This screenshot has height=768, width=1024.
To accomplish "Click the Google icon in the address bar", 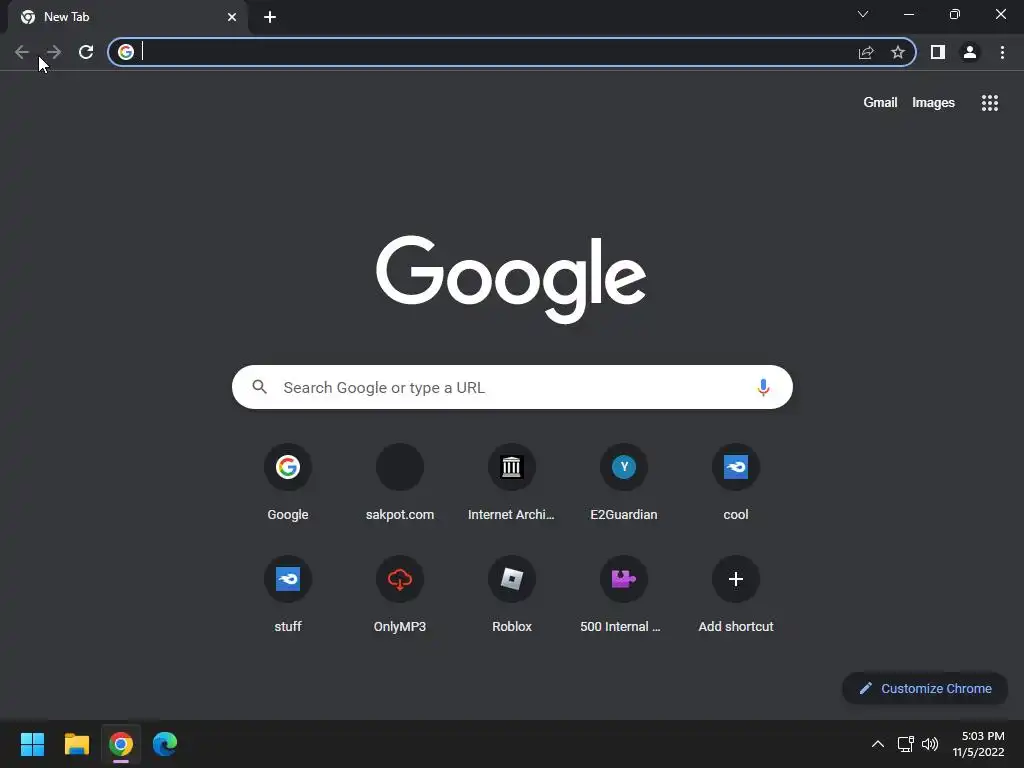I will click(x=126, y=52).
